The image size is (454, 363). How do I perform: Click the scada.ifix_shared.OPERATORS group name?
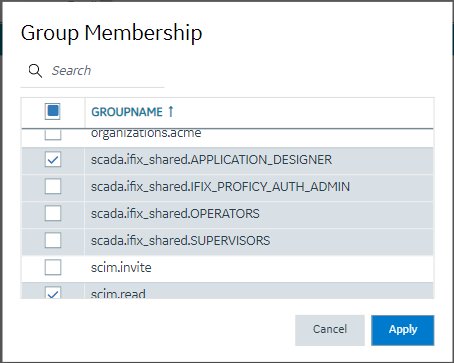175,213
